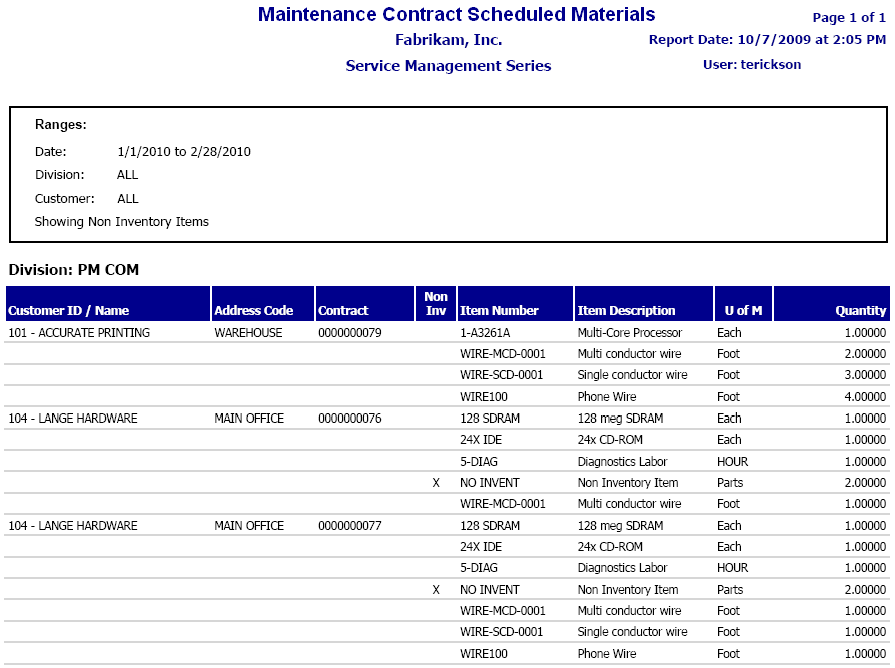Image resolution: width=895 pixels, height=668 pixels.
Task: Select contract number 0000000077
Action: (349, 526)
